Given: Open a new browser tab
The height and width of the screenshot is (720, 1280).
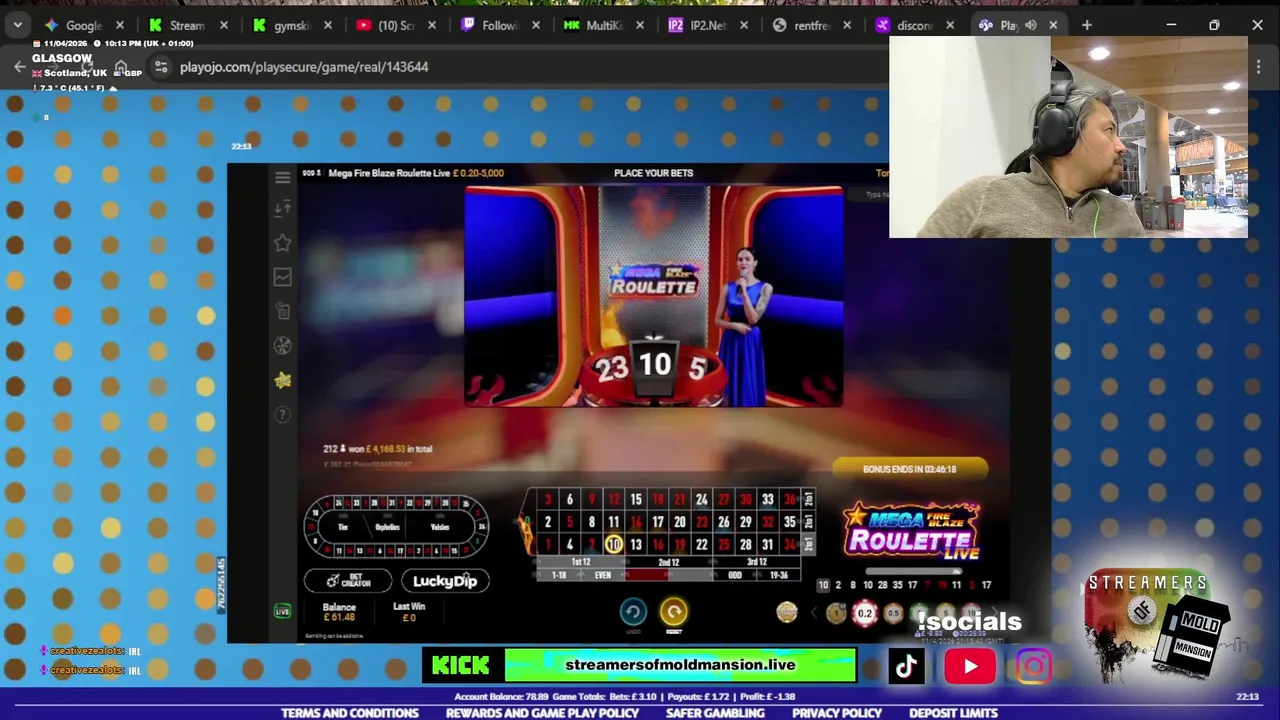Looking at the screenshot, I should 1087,25.
